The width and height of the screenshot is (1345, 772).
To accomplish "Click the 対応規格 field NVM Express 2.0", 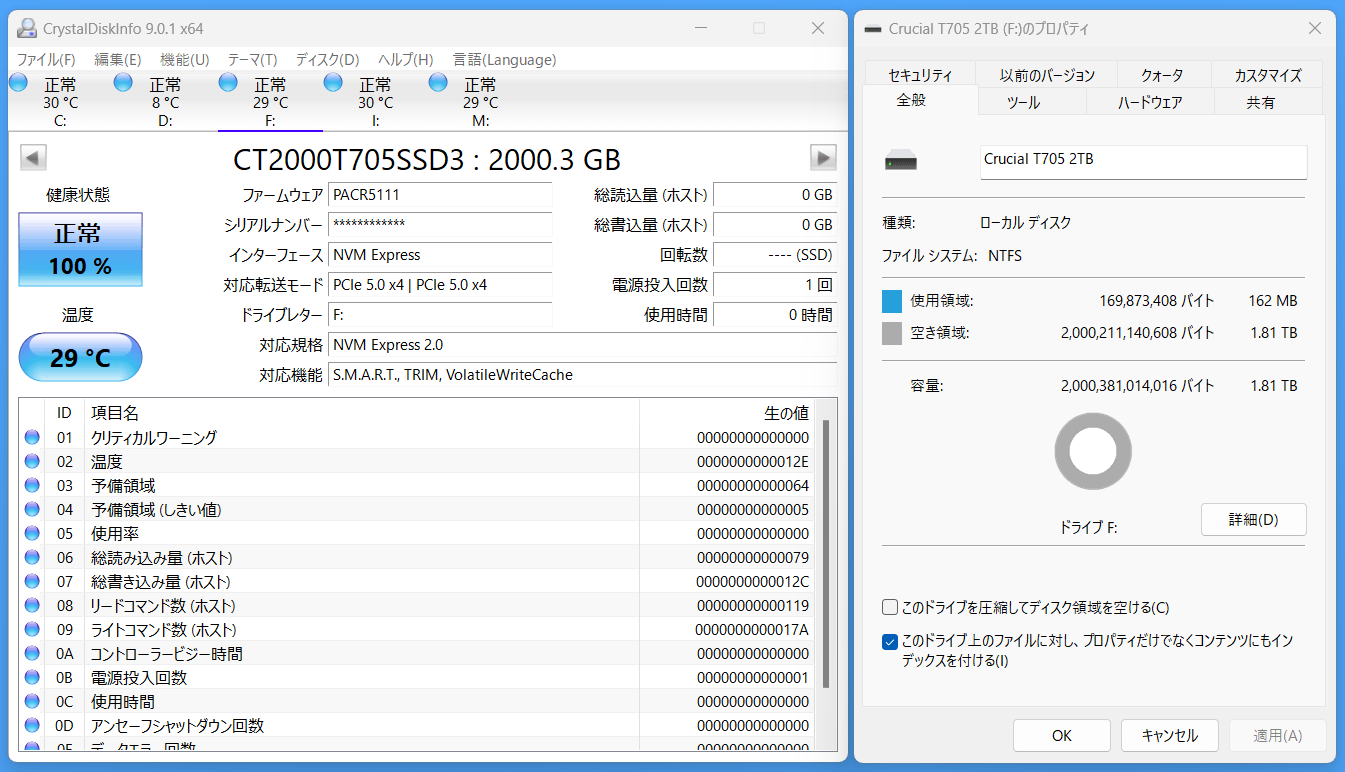I will [x=583, y=345].
